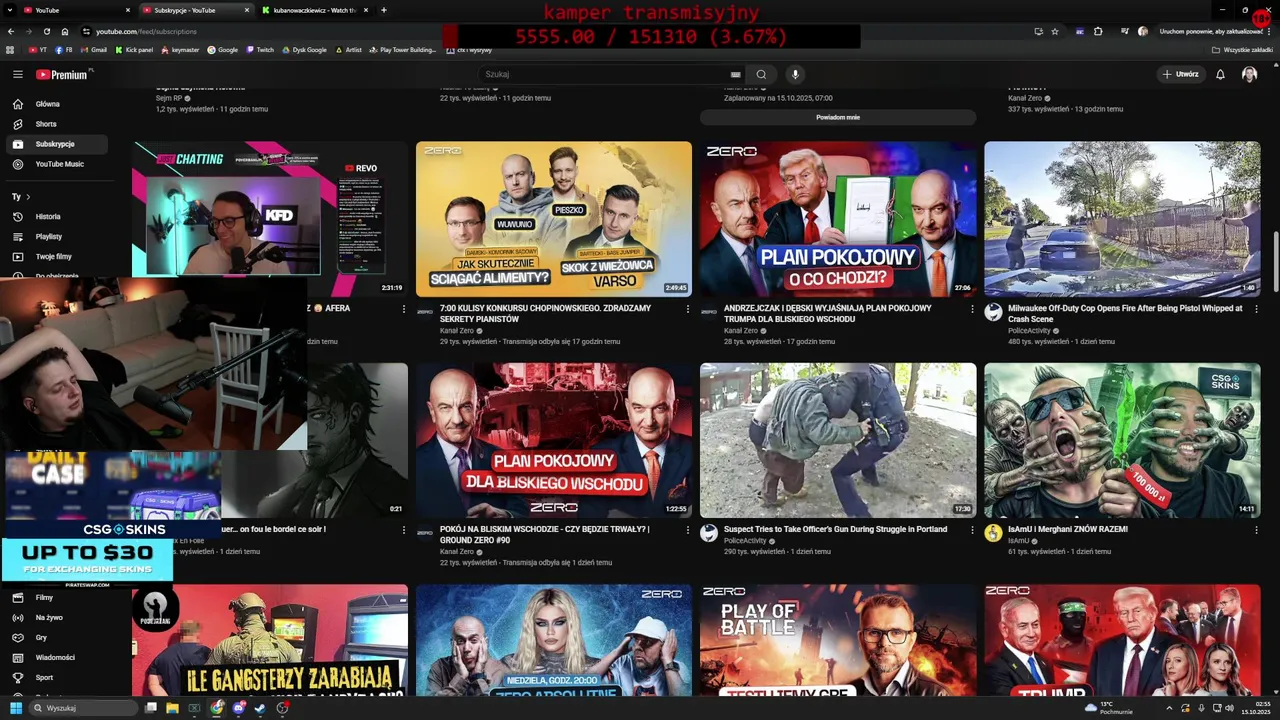Open options for IsAmU i Merghani video
The width and height of the screenshot is (1280, 720).
pyautogui.click(x=1256, y=530)
